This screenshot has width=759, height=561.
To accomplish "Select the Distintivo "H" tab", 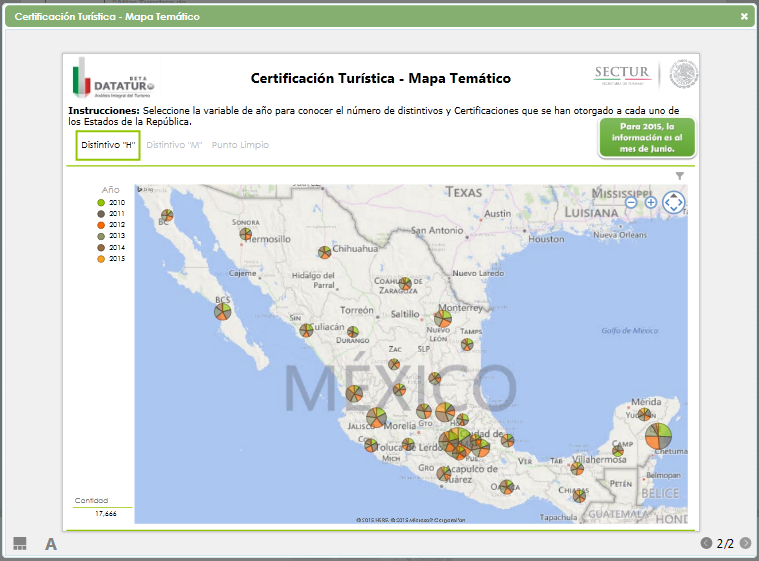I will click(108, 145).
